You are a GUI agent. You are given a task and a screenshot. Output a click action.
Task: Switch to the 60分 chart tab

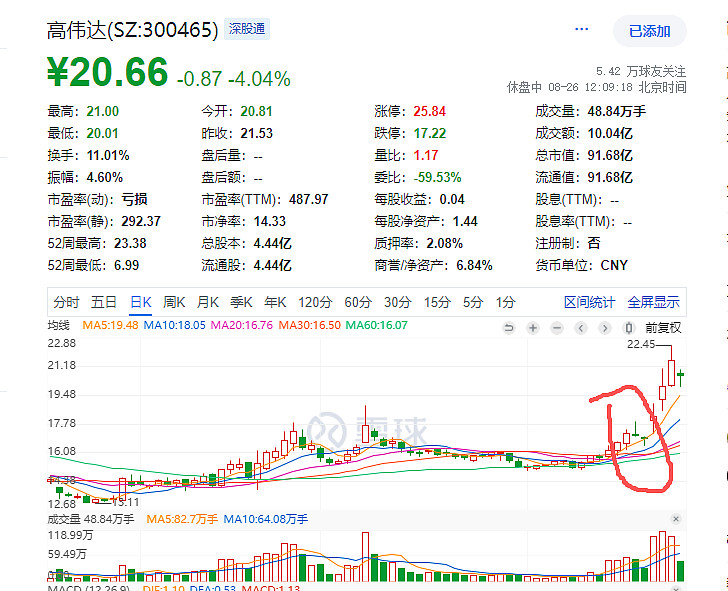tap(358, 303)
